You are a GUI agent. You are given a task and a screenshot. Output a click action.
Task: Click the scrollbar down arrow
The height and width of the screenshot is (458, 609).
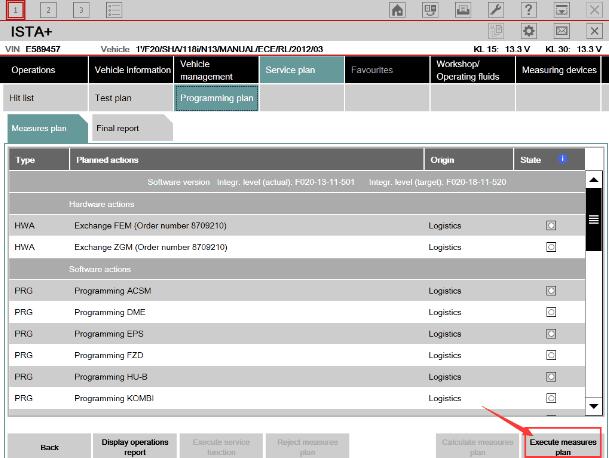click(593, 406)
